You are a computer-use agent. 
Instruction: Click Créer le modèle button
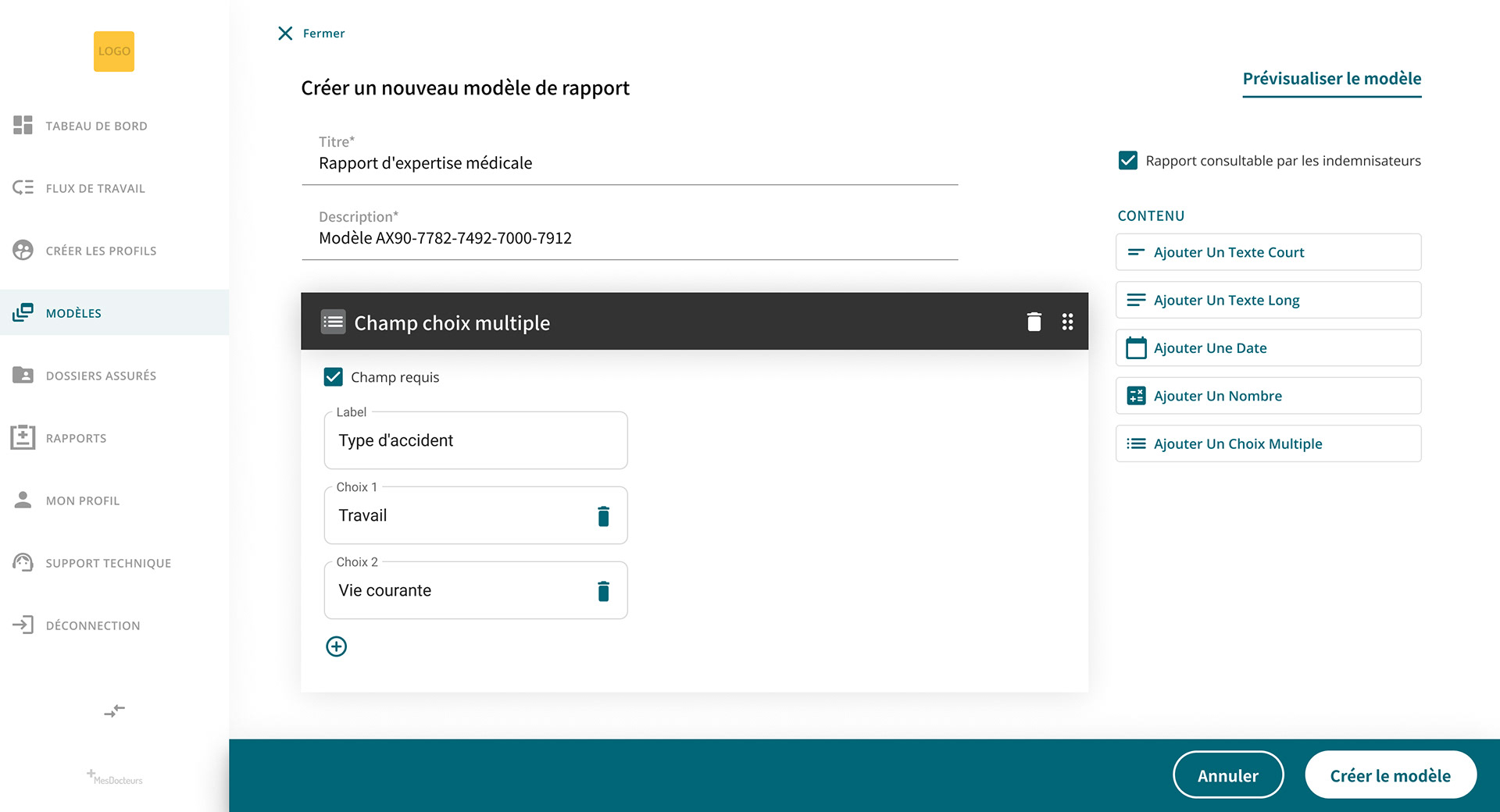pyautogui.click(x=1391, y=775)
